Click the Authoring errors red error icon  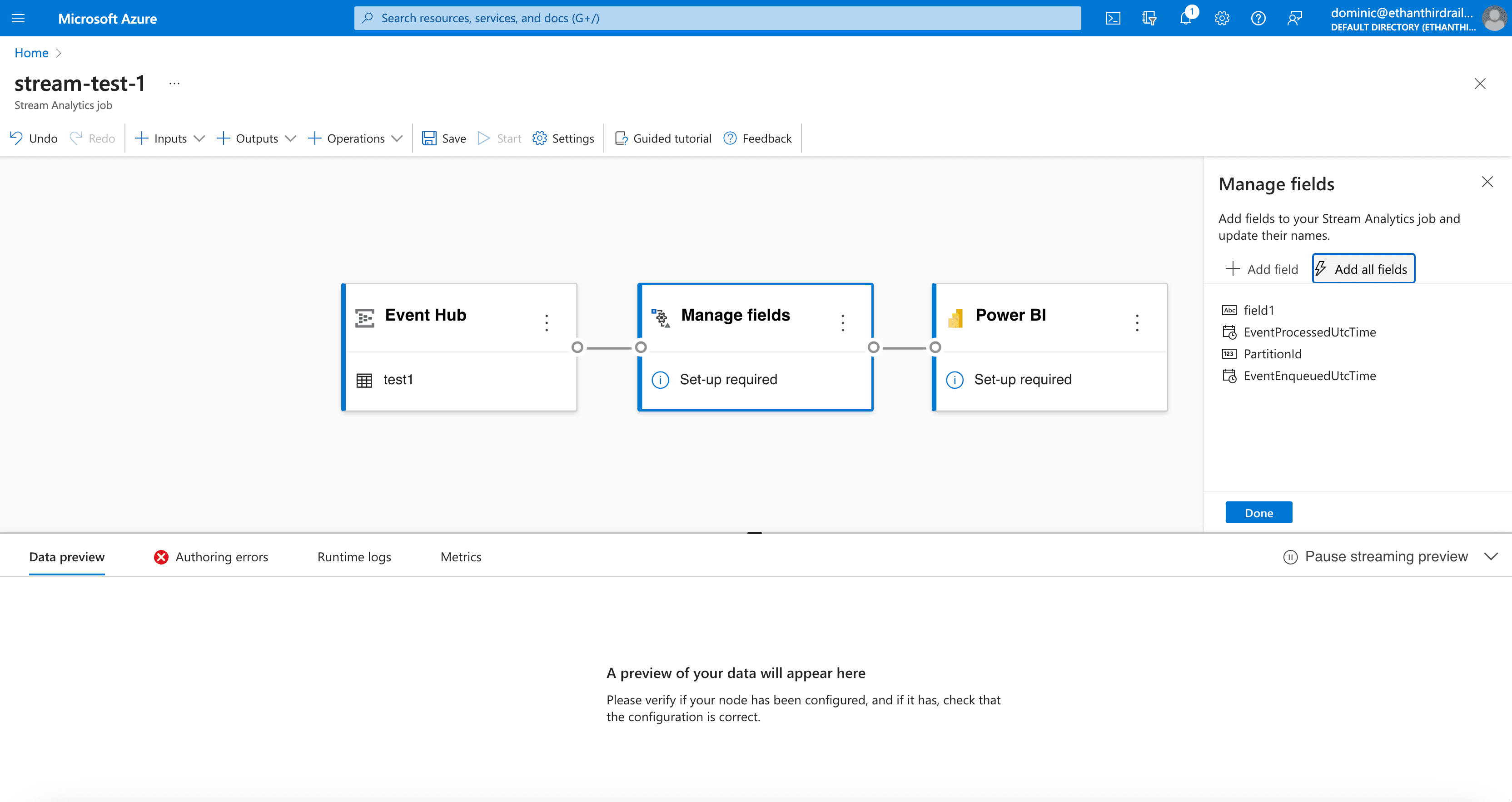[161, 557]
